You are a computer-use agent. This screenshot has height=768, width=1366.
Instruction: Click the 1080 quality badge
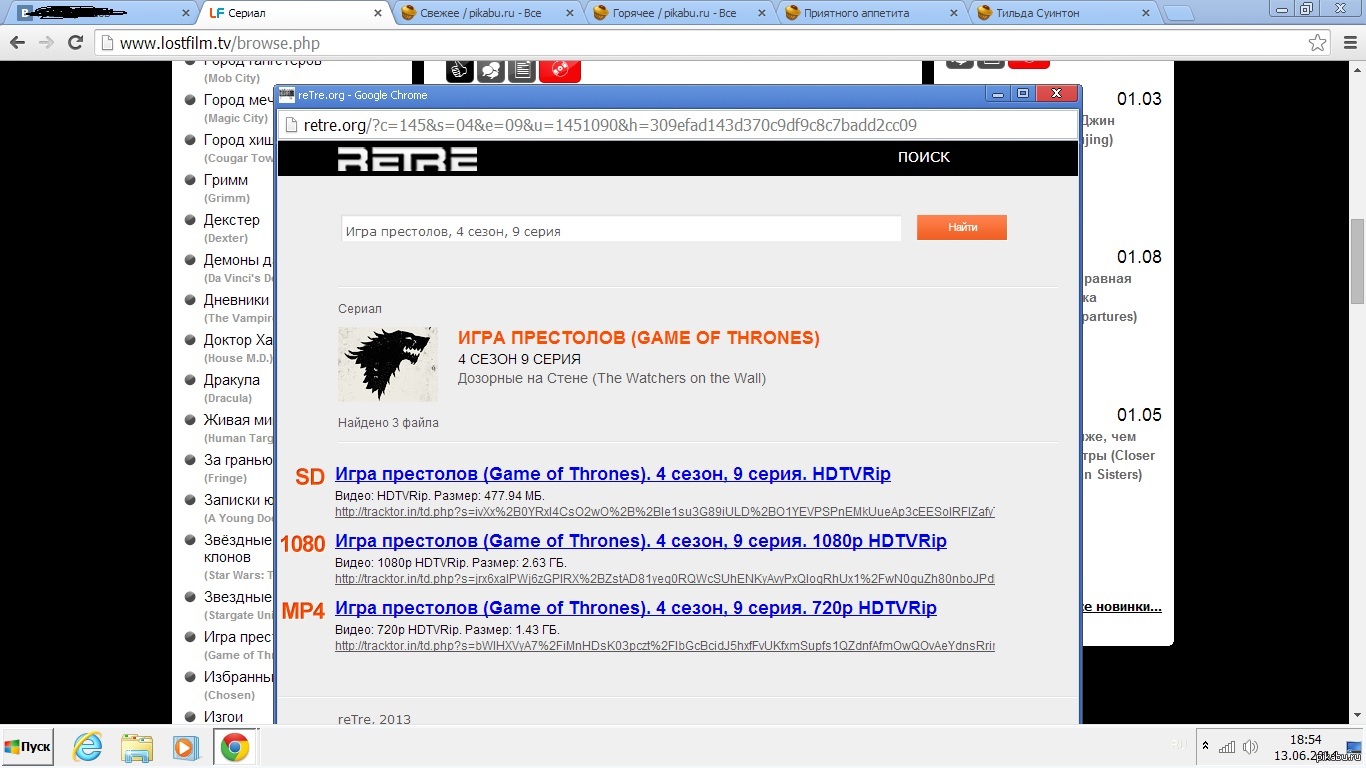(x=303, y=544)
